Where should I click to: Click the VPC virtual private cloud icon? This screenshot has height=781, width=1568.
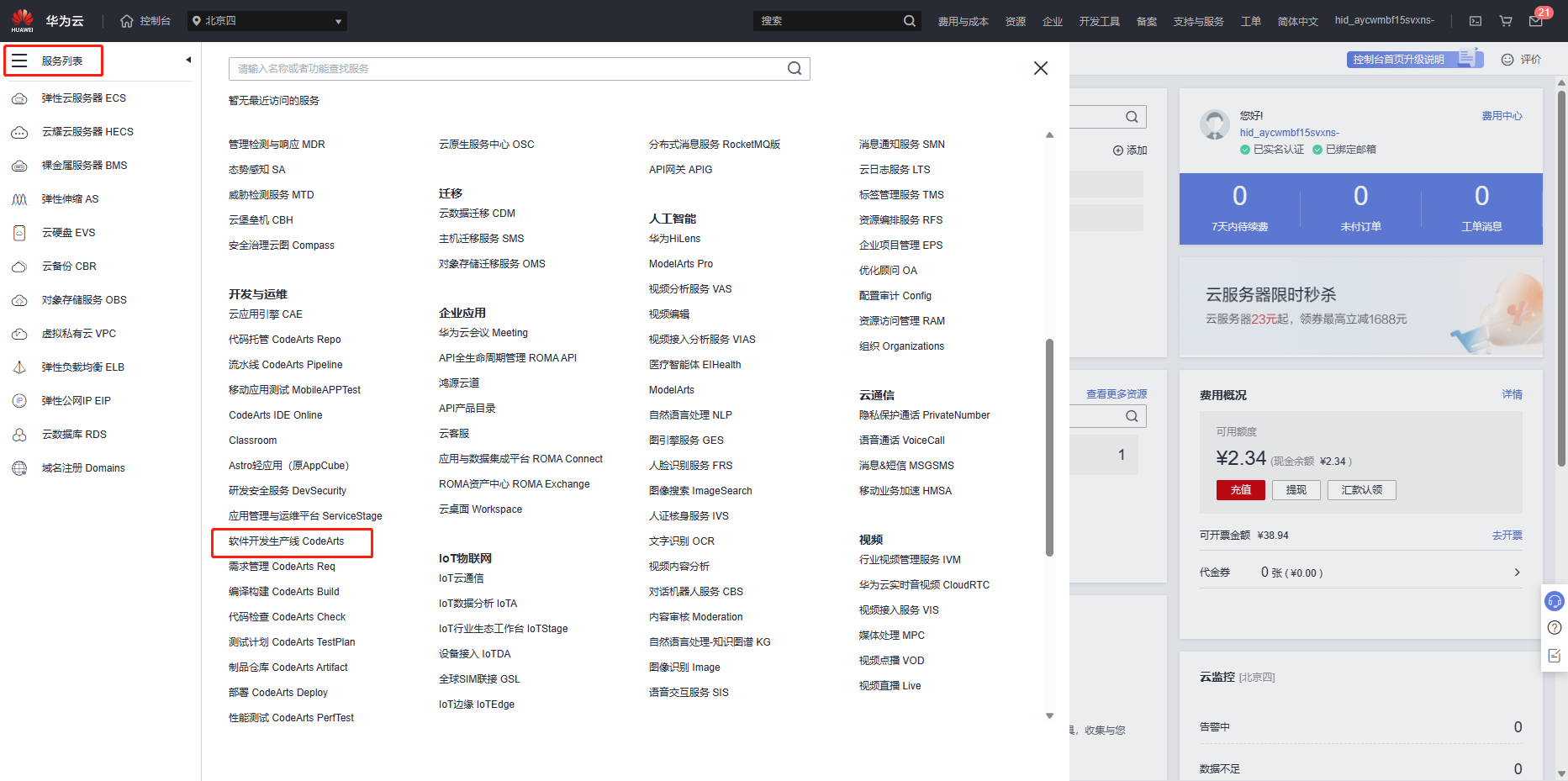[x=19, y=334]
